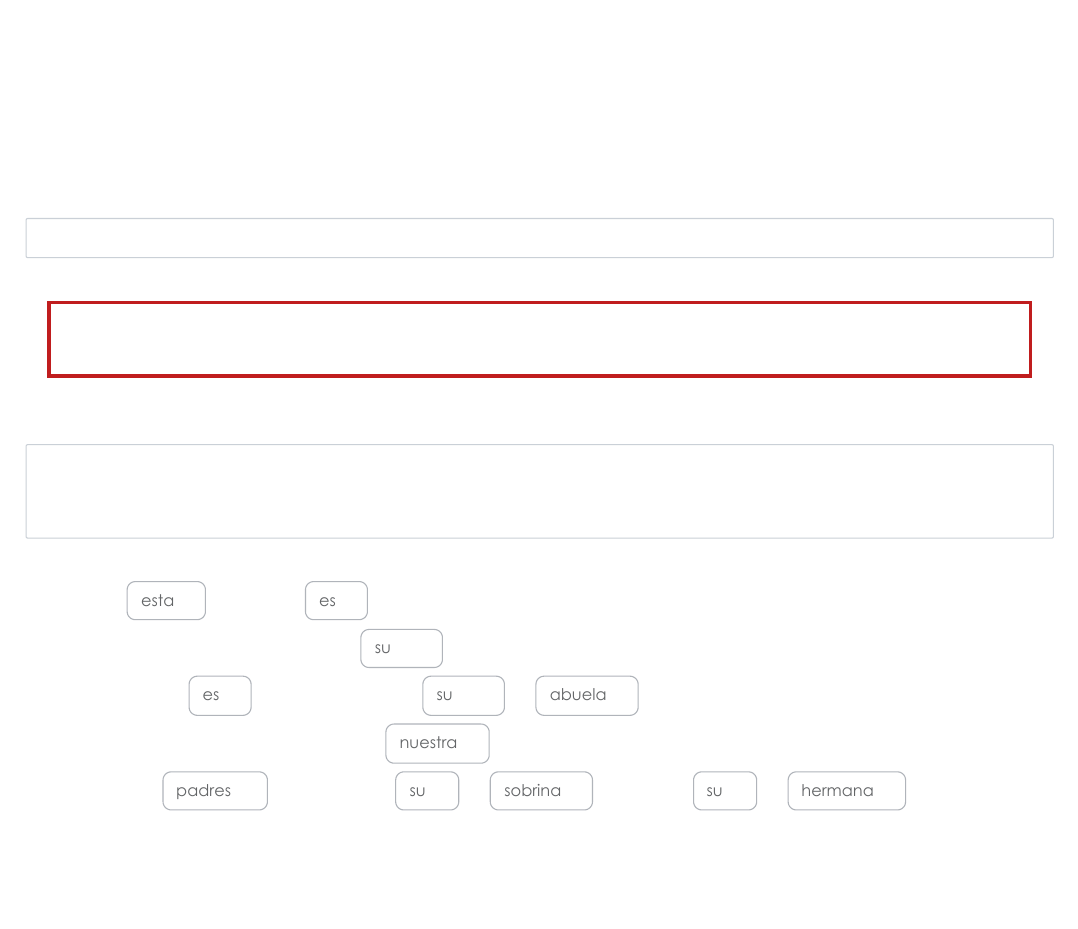Pick 'sobrina' from the word bank
The height and width of the screenshot is (929, 1078).
tap(541, 791)
